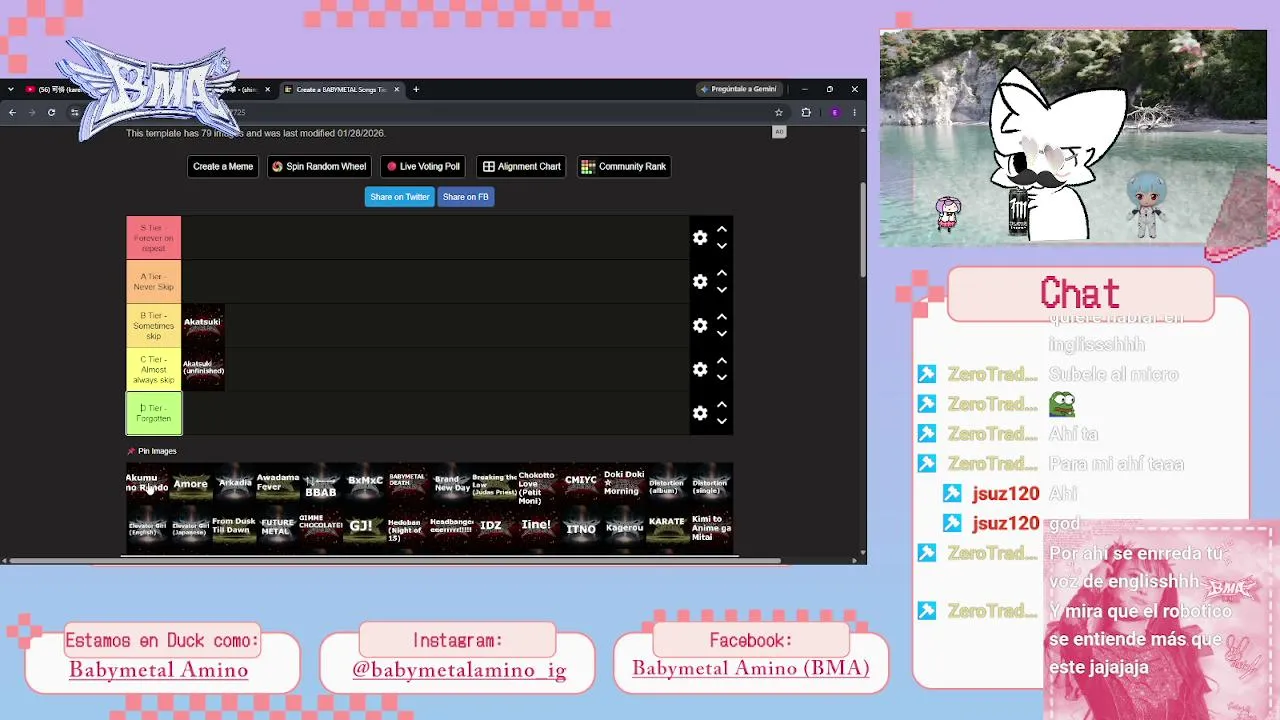
Task: Open settings gear for A Tier row
Action: pyautogui.click(x=700, y=282)
